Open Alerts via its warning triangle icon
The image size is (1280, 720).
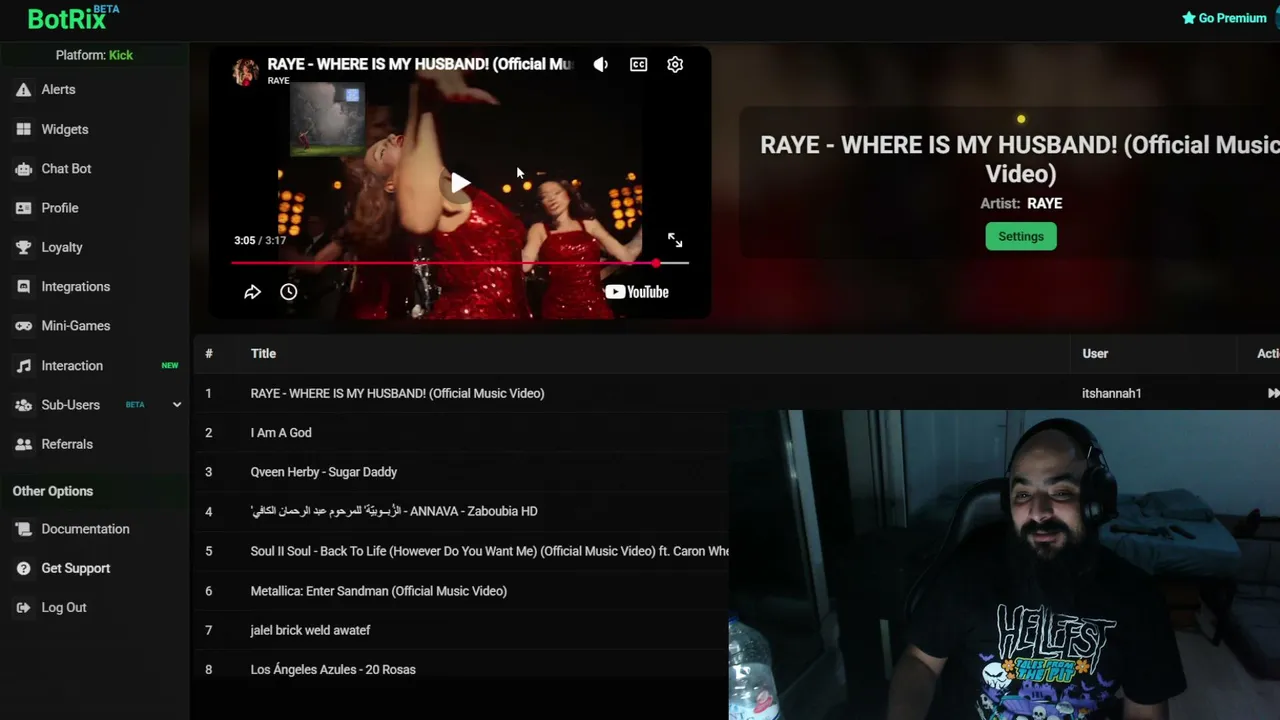23,90
